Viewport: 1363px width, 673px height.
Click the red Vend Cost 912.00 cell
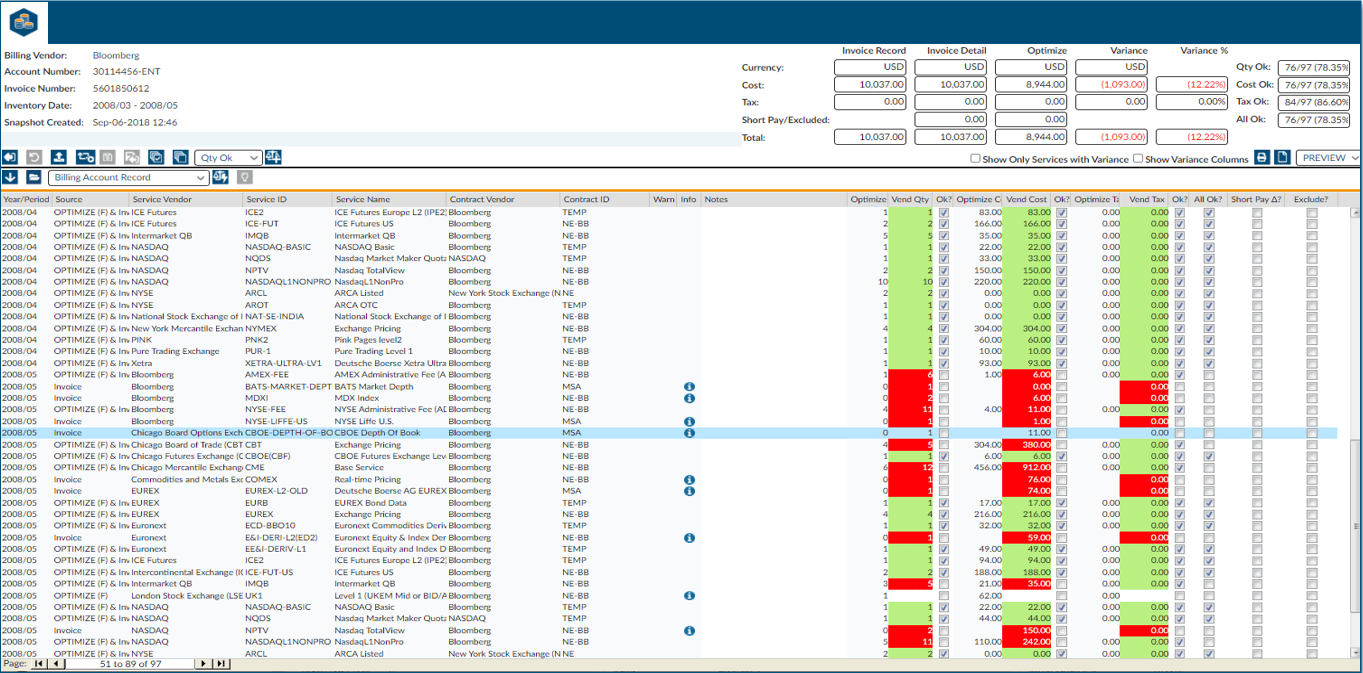[x=1028, y=468]
